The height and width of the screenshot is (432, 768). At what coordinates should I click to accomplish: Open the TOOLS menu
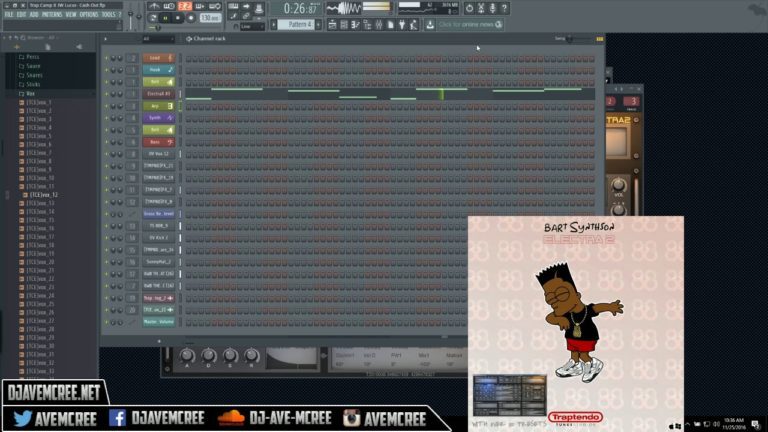point(108,15)
